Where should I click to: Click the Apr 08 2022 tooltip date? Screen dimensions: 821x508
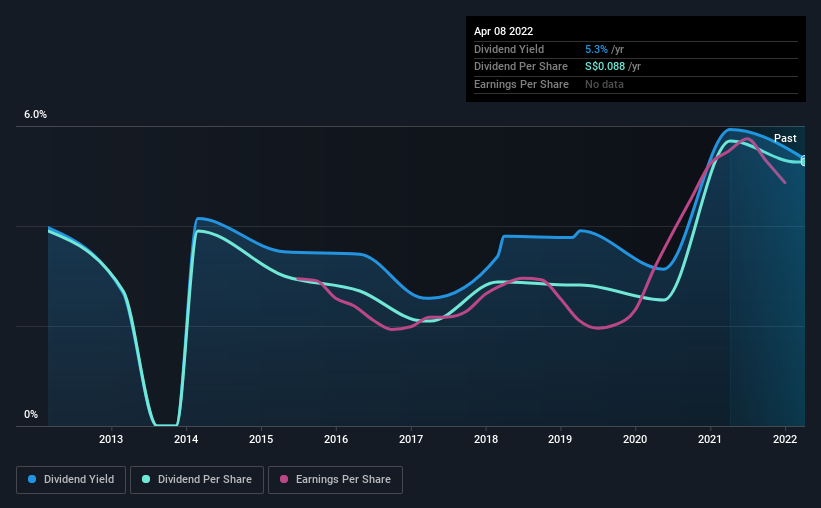(x=503, y=31)
